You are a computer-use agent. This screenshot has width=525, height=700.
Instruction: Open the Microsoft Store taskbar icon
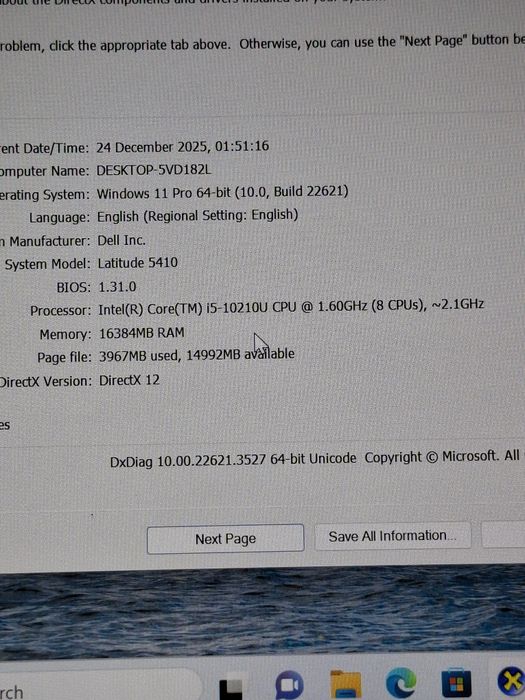point(456,683)
